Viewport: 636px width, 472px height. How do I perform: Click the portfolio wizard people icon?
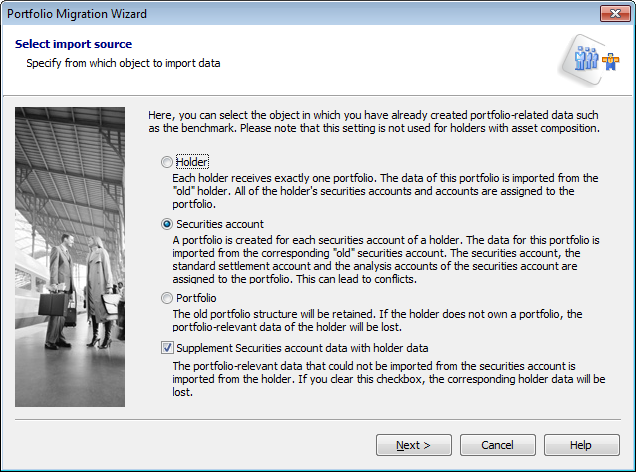coord(593,58)
